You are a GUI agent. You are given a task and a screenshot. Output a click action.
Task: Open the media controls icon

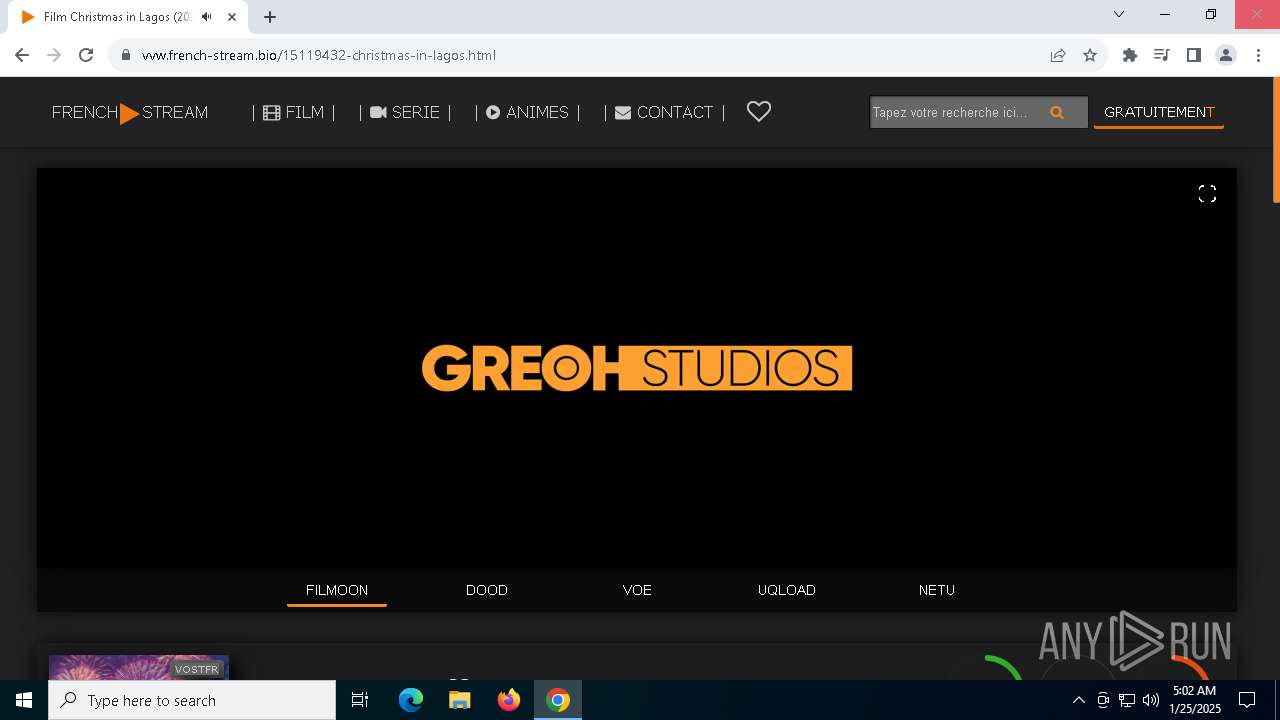pyautogui.click(x=1162, y=55)
